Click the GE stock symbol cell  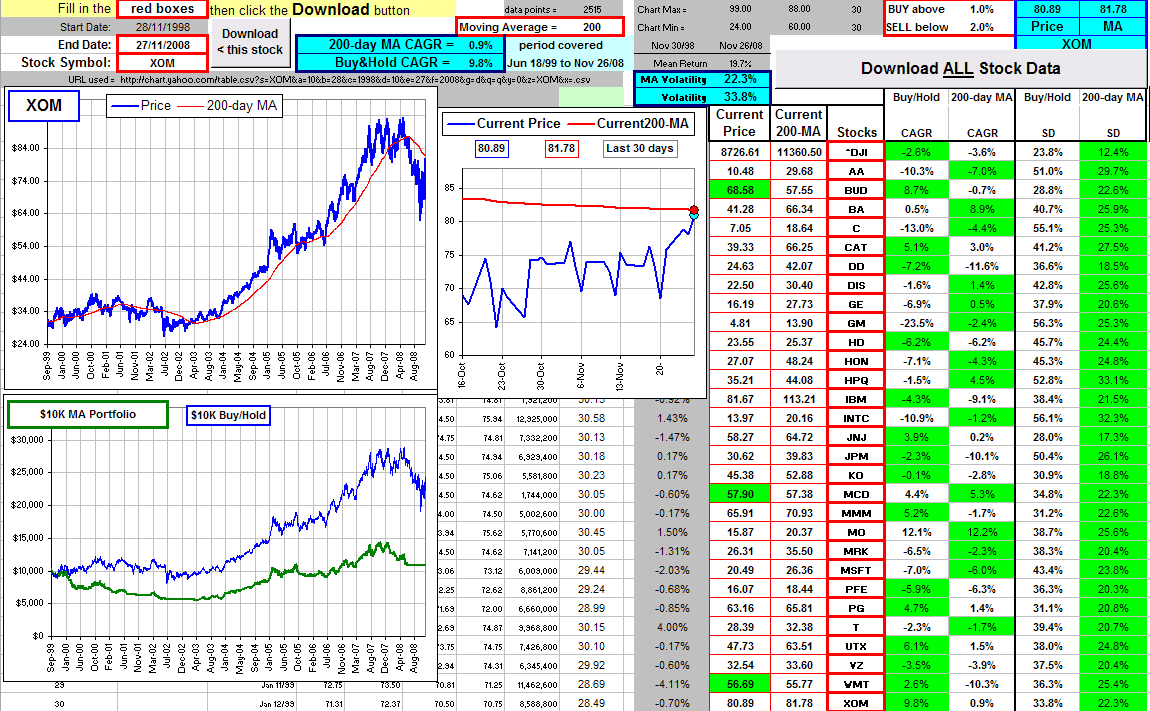pyautogui.click(x=856, y=305)
